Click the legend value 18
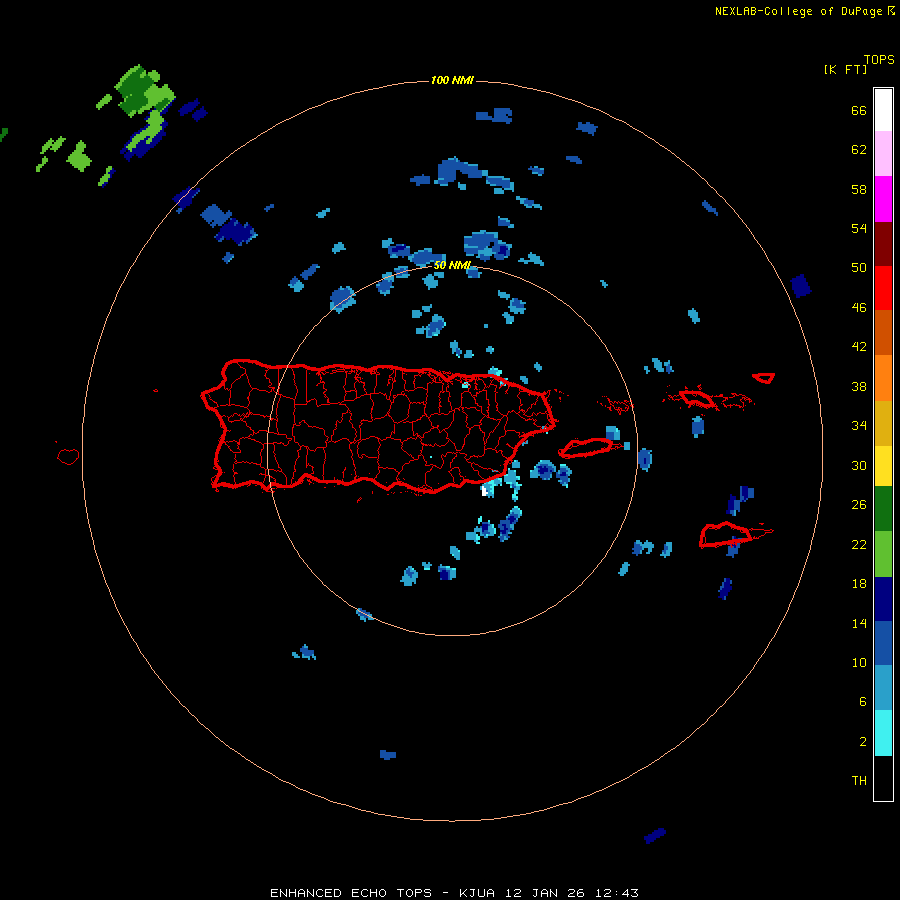This screenshot has height=900, width=900. pyautogui.click(x=859, y=584)
